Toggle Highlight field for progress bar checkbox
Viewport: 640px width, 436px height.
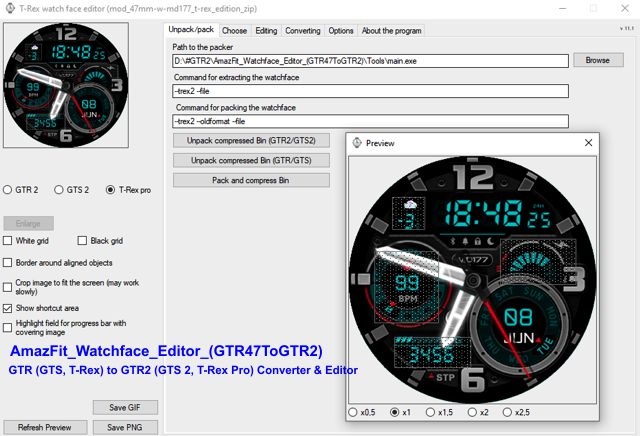pyautogui.click(x=7, y=327)
